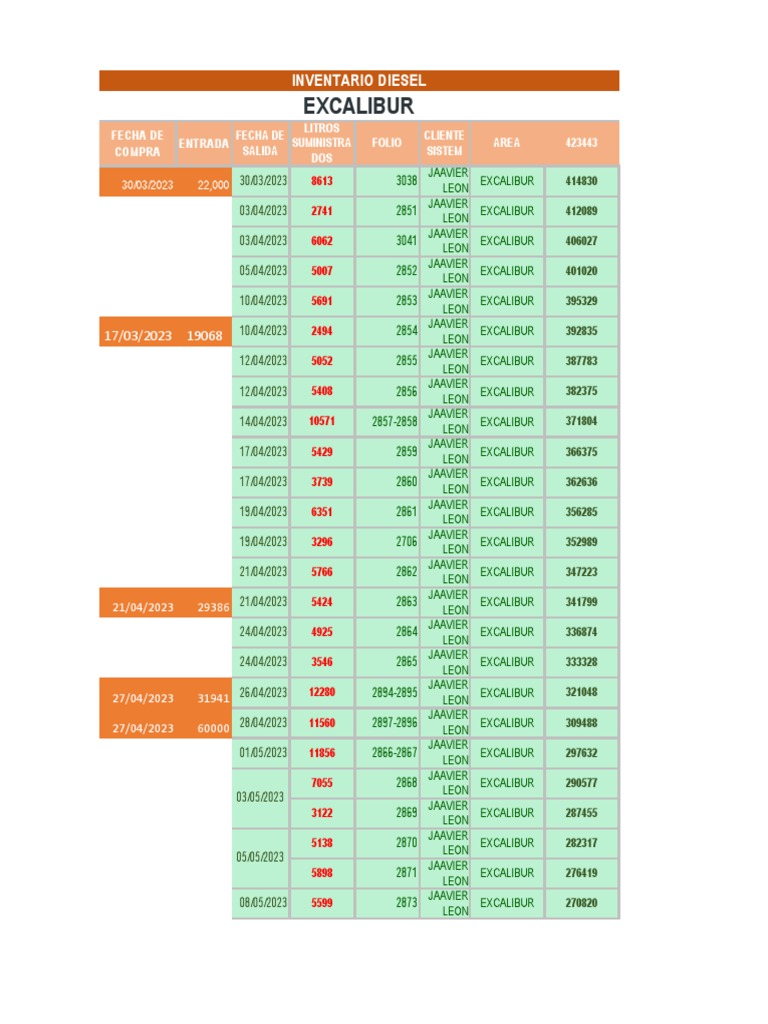
Task: Select the large EXCALIBUR heading cell
Action: point(358,106)
